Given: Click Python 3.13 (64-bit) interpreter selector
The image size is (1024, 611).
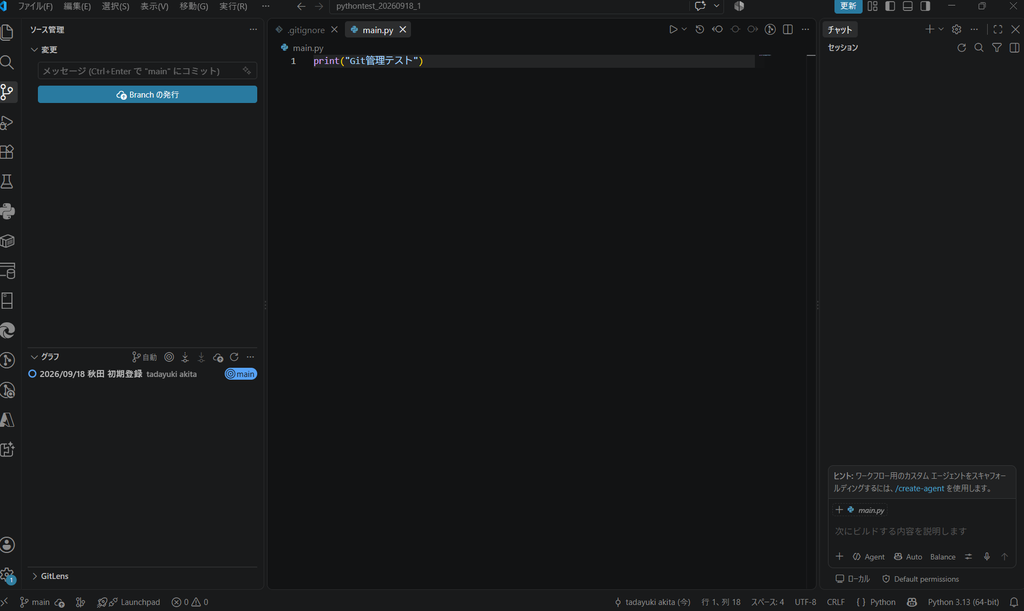Looking at the screenshot, I should (963, 602).
